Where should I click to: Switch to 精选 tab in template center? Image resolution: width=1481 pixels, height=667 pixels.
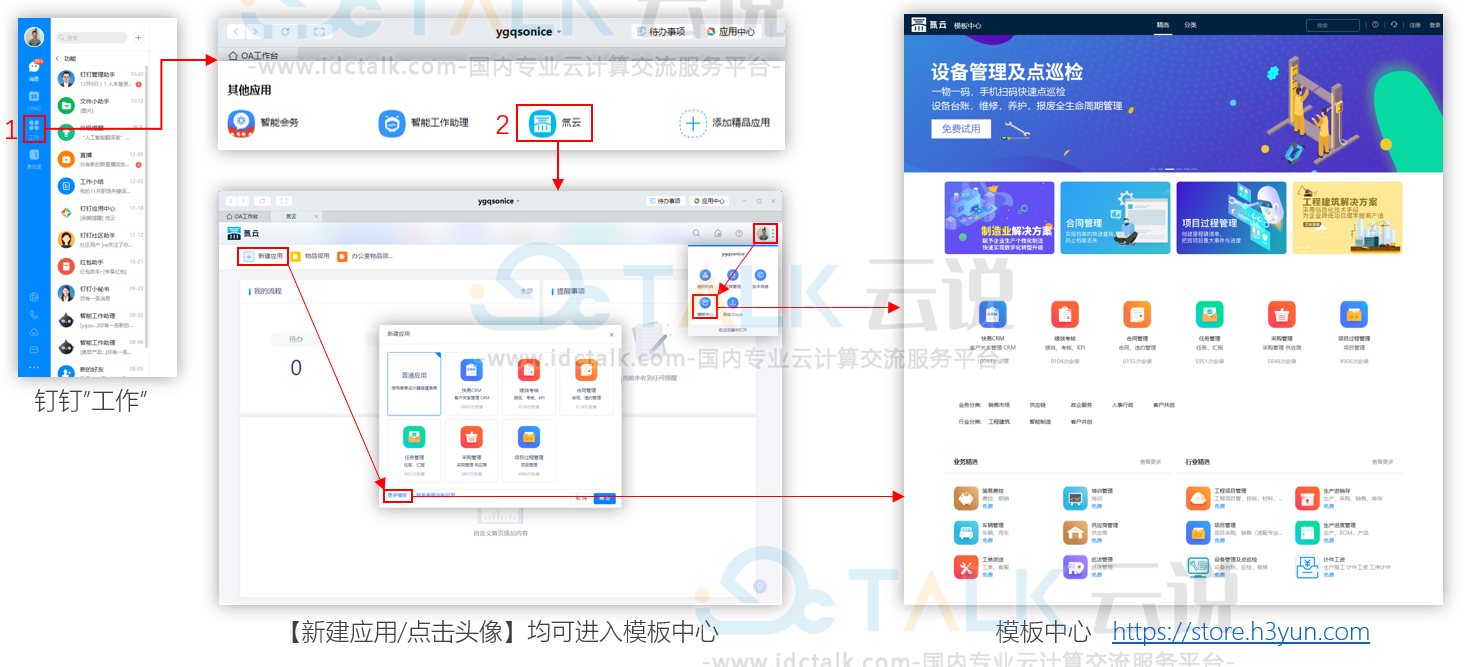1162,25
